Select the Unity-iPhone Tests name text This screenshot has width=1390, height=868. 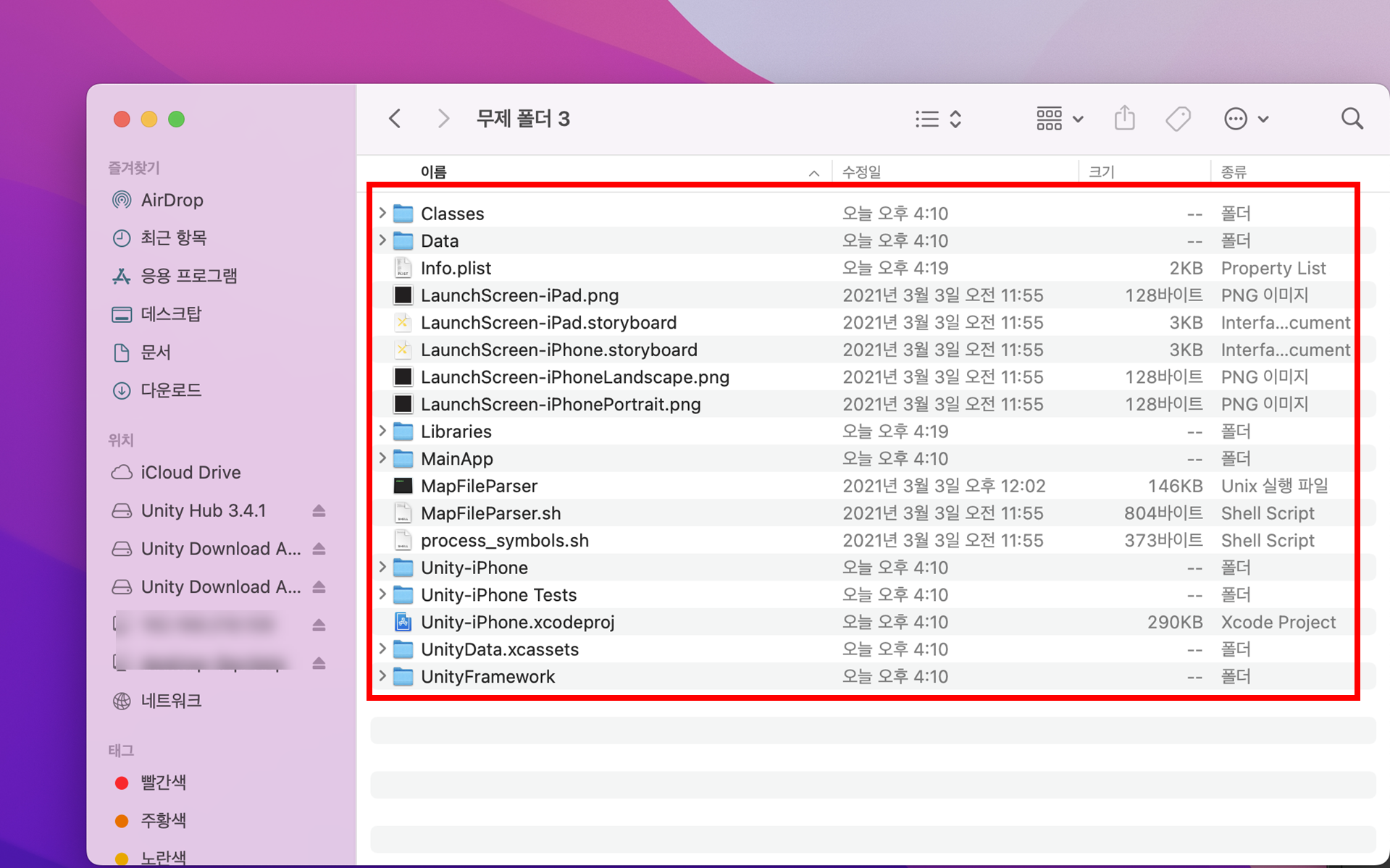pyautogui.click(x=498, y=595)
